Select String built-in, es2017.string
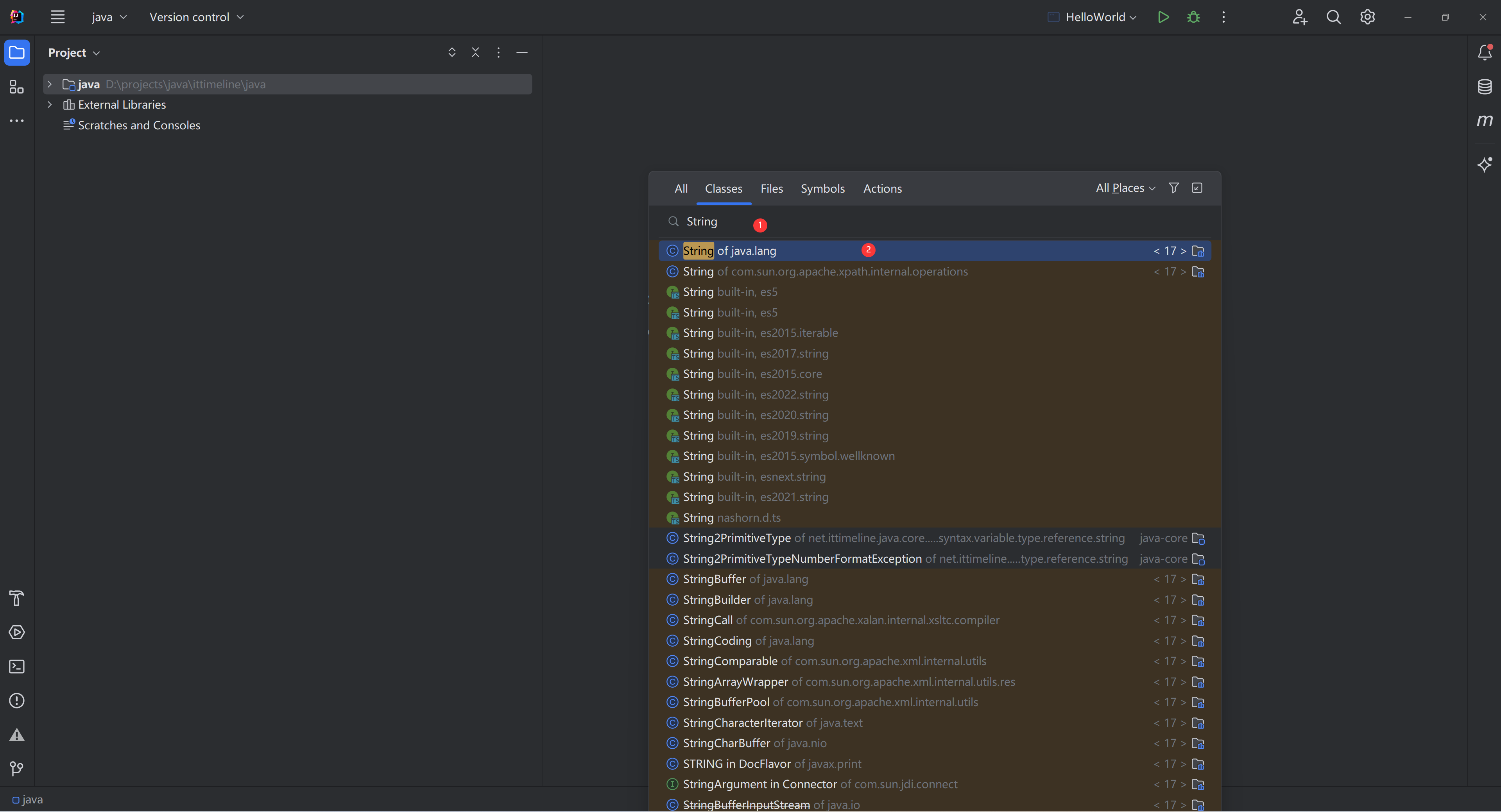The width and height of the screenshot is (1501, 812). (935, 353)
